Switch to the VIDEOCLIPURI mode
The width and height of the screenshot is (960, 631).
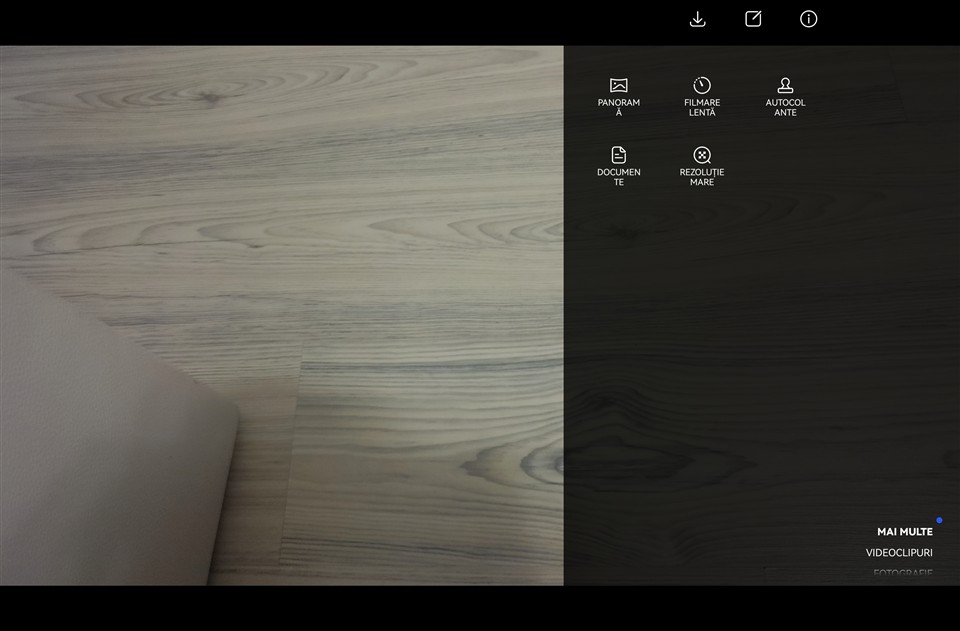point(899,552)
